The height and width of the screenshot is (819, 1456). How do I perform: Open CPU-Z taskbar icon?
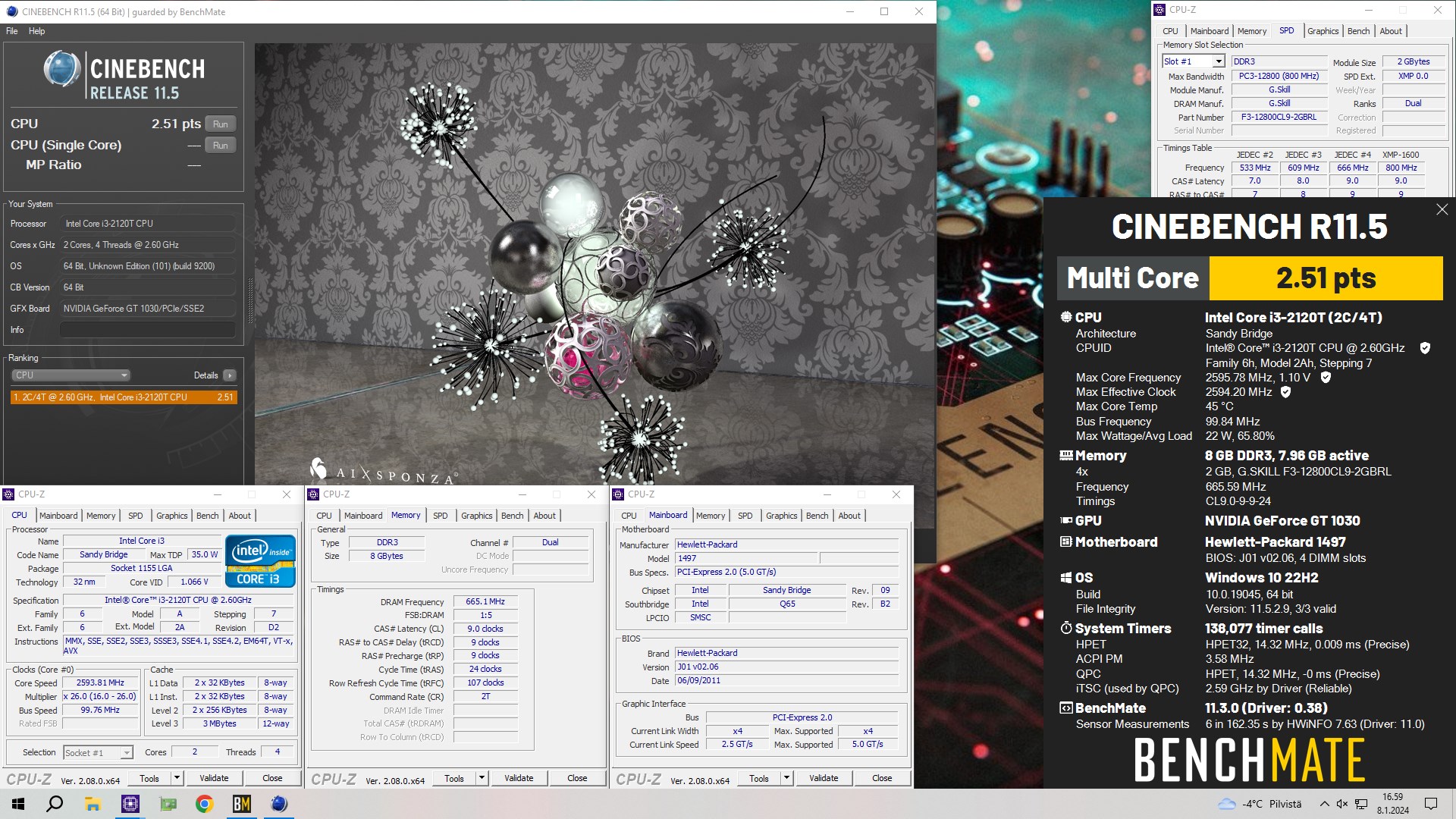130,804
